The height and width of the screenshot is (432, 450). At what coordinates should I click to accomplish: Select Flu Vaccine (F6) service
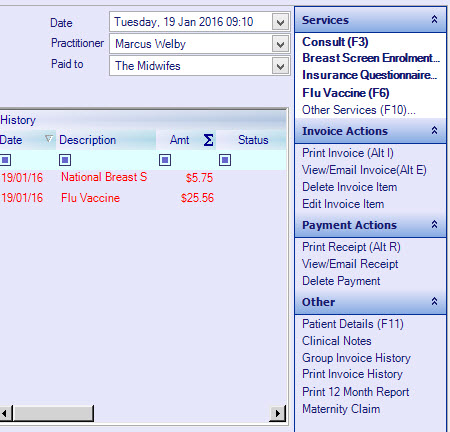[346, 93]
